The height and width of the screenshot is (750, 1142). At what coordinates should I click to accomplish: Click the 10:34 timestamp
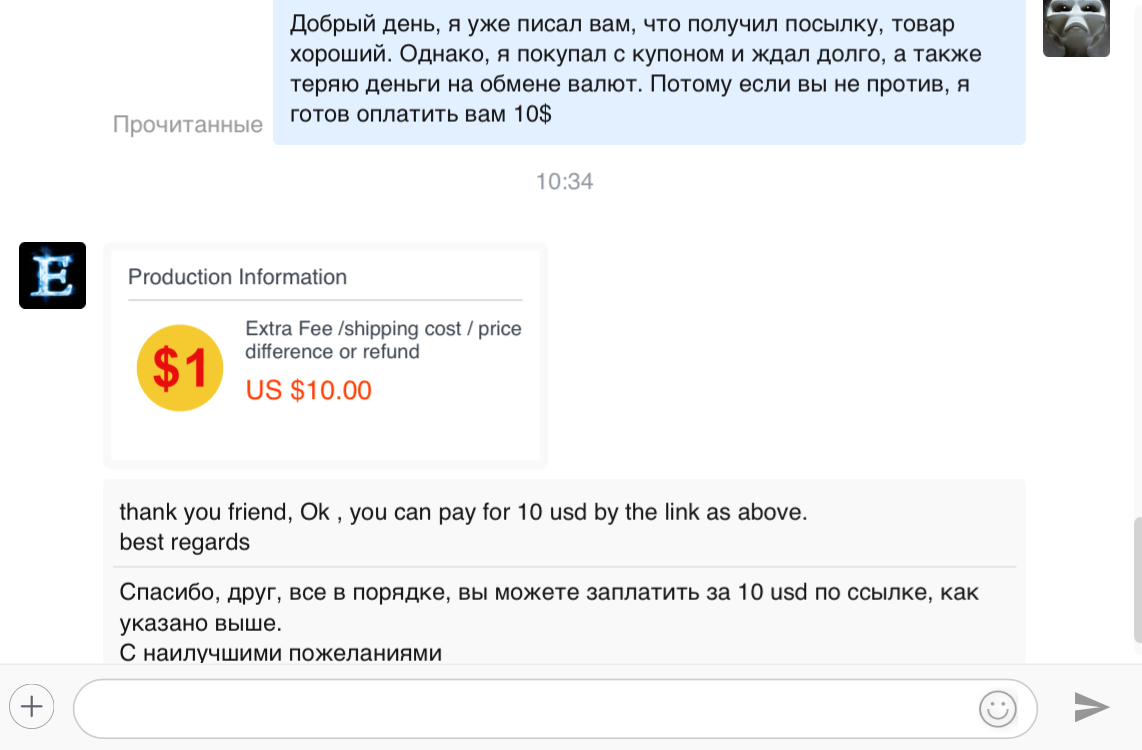(564, 181)
